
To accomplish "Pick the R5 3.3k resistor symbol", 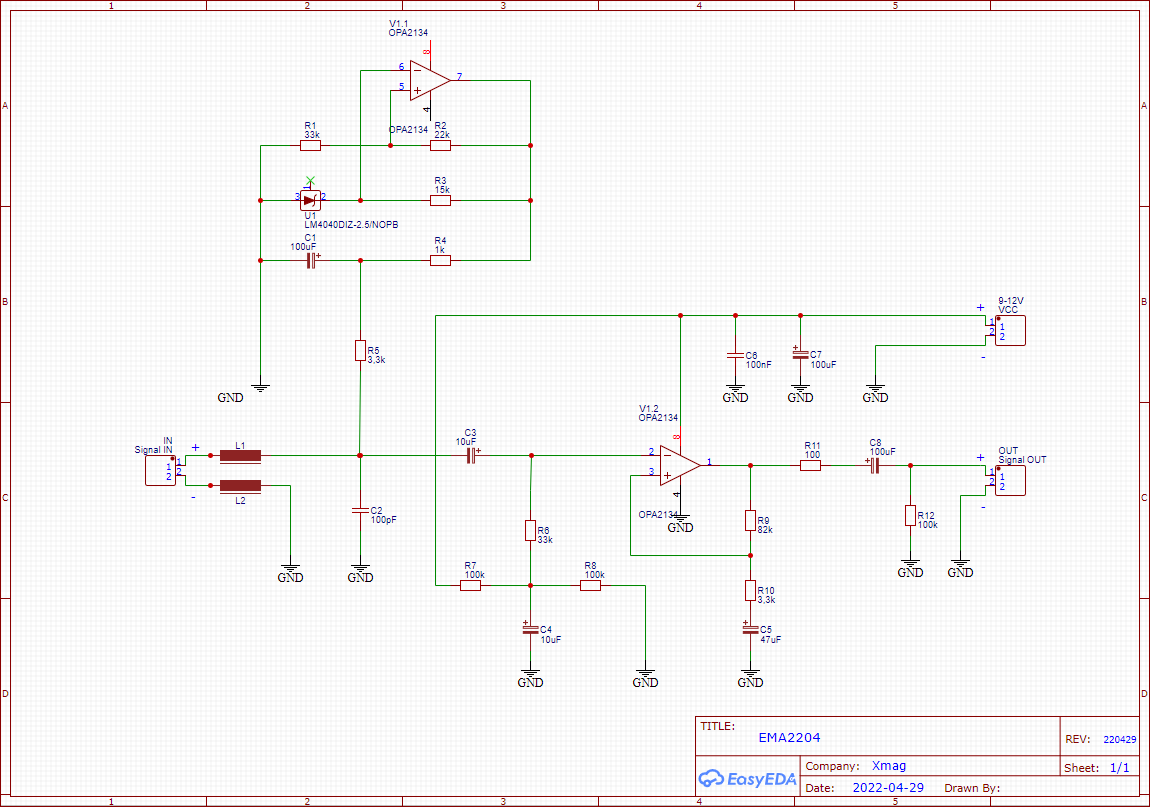I will point(360,351).
